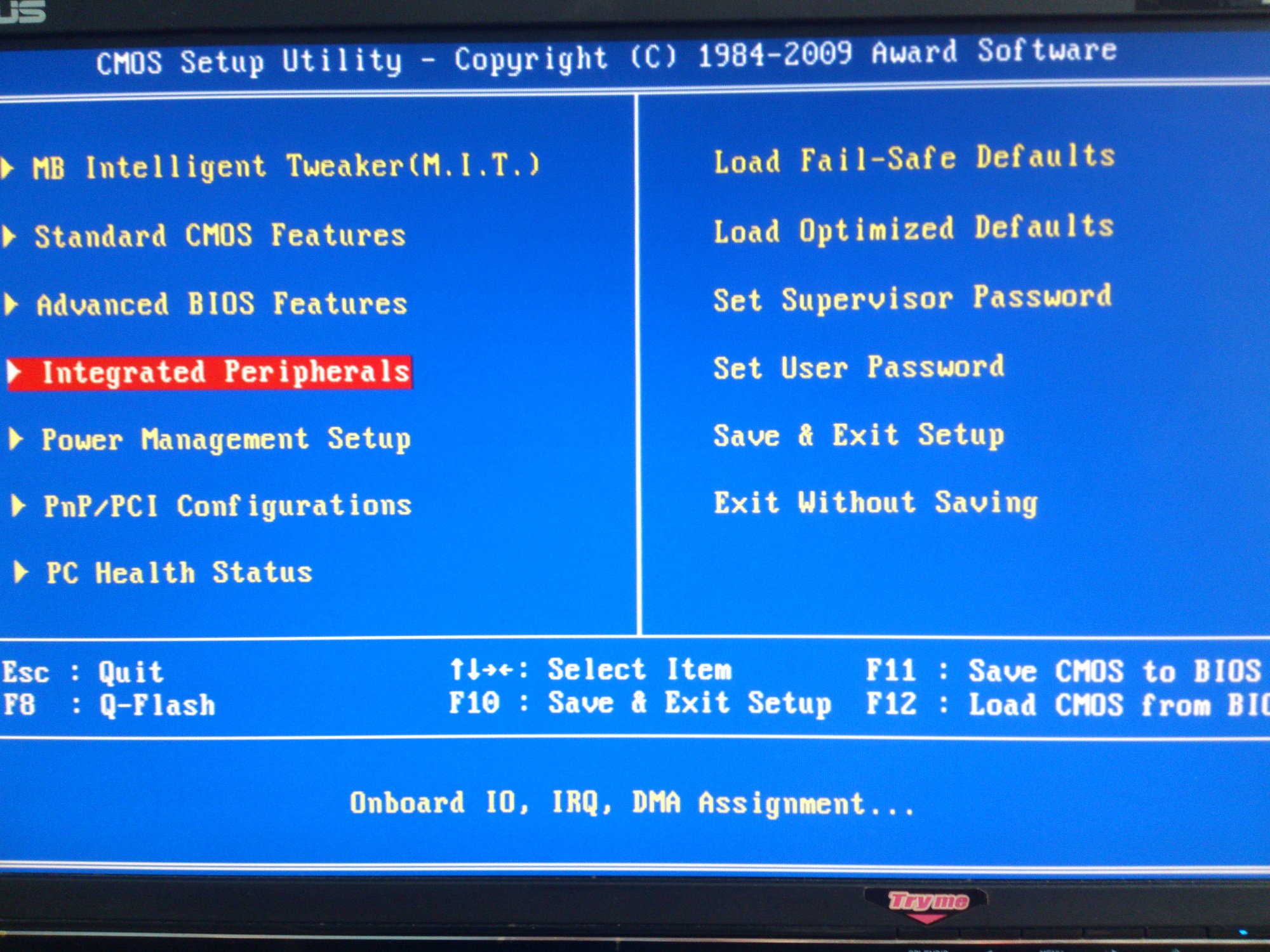
Task: Click the arrow keys Select Item hint
Action: (x=591, y=670)
